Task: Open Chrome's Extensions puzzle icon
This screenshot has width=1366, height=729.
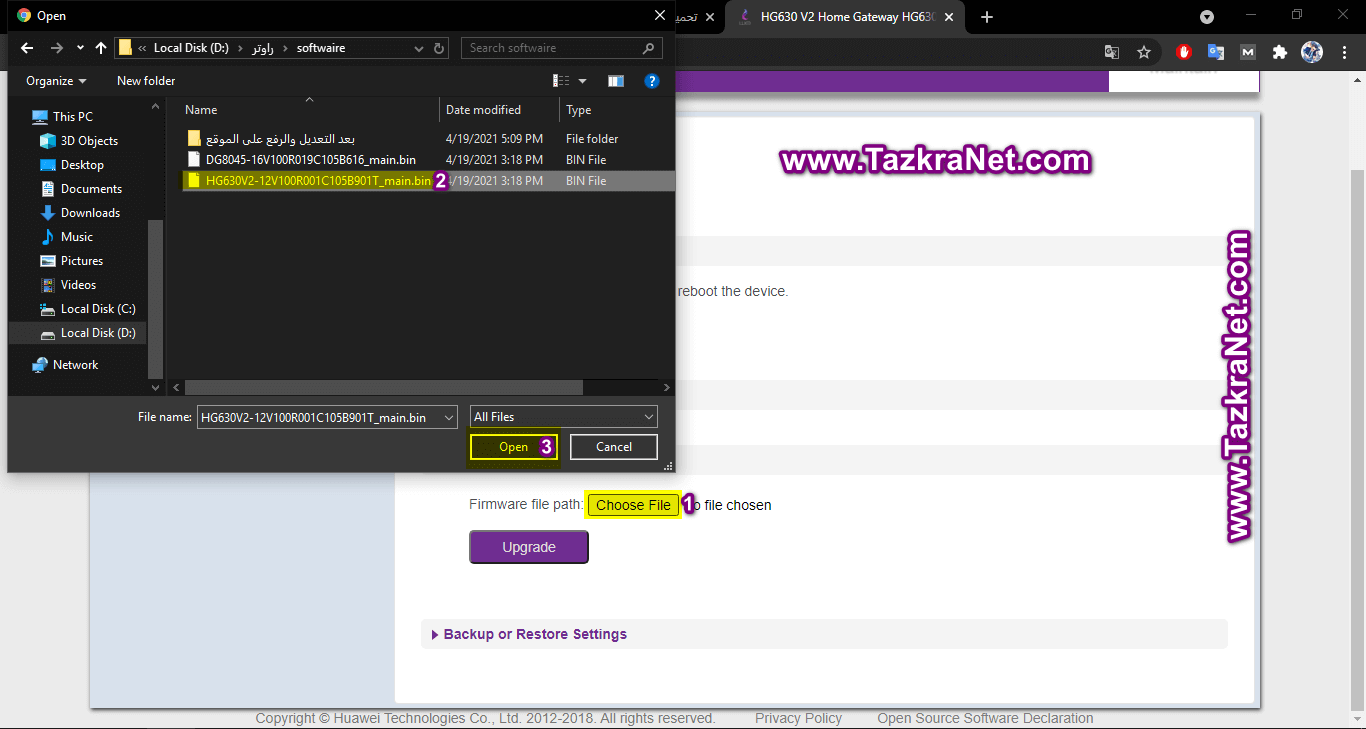Action: [1280, 52]
